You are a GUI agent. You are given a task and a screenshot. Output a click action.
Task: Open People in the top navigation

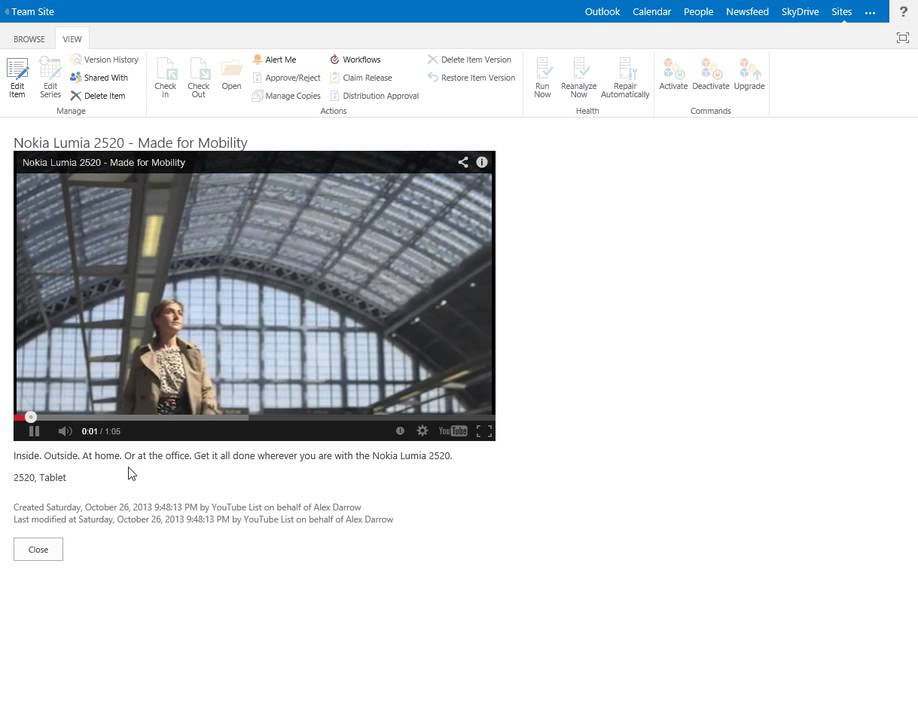click(698, 12)
